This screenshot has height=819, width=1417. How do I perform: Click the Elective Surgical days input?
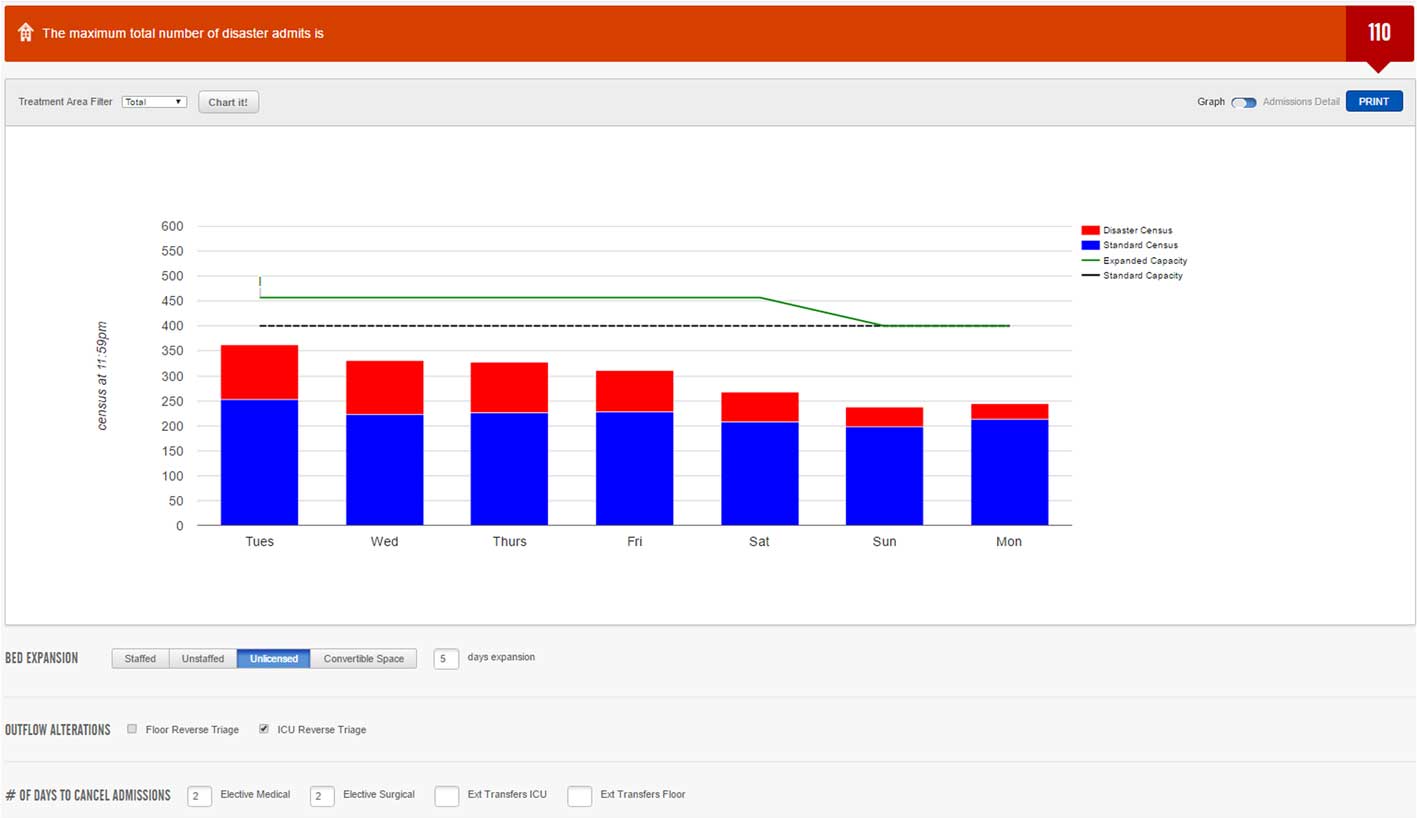pyautogui.click(x=321, y=796)
